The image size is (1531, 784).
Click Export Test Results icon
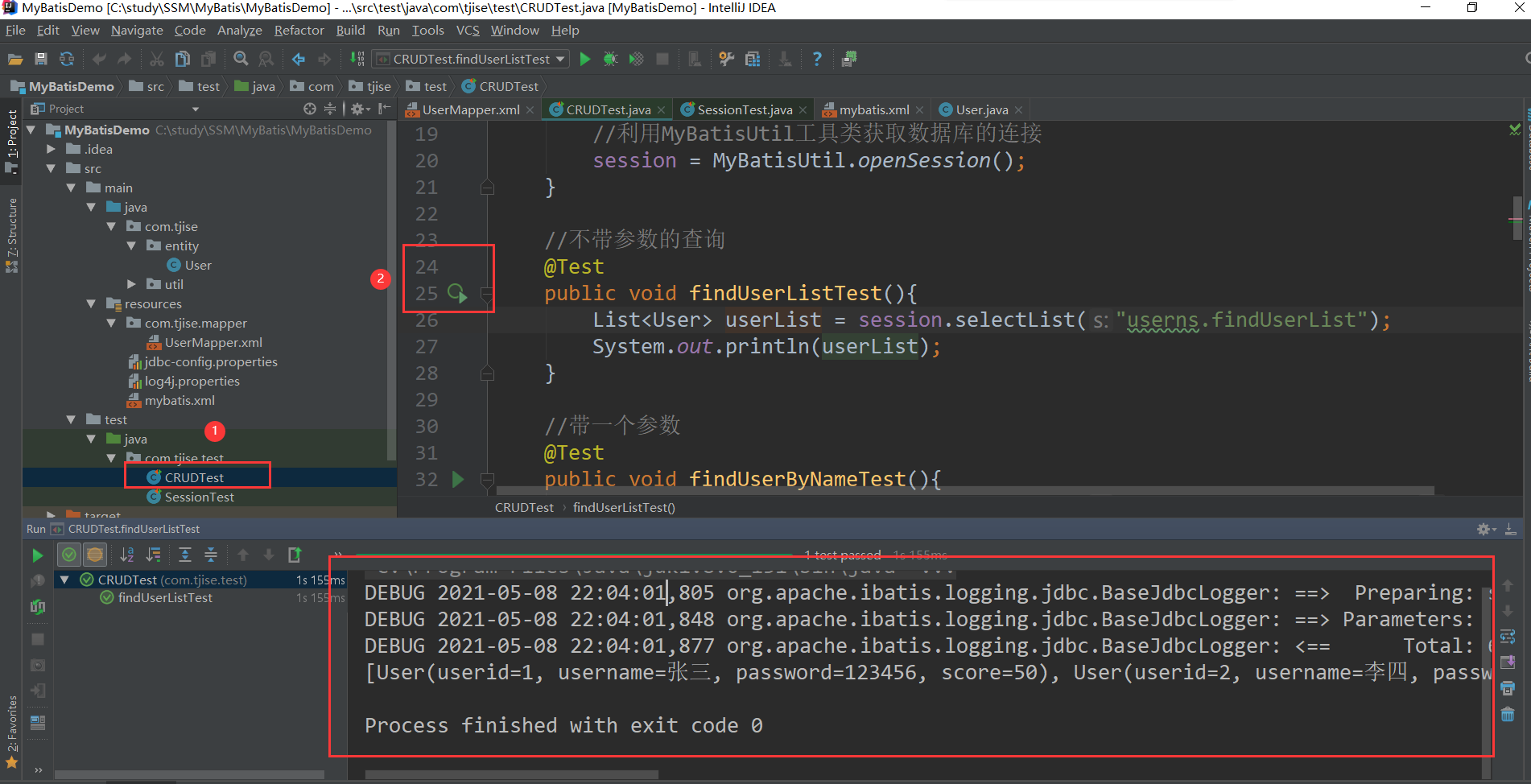(295, 555)
